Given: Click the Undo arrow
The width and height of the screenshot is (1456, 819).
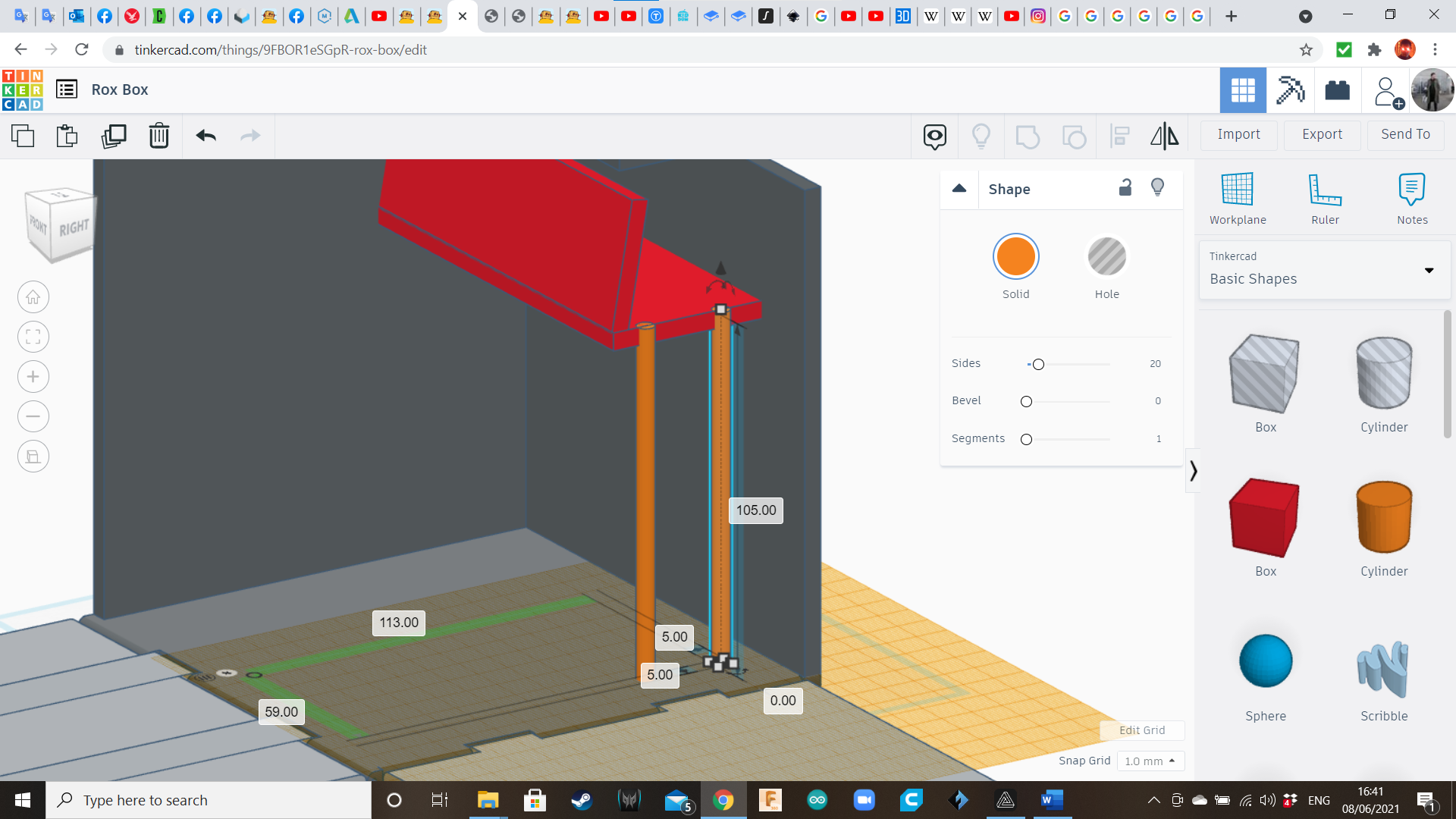Looking at the screenshot, I should coord(206,136).
